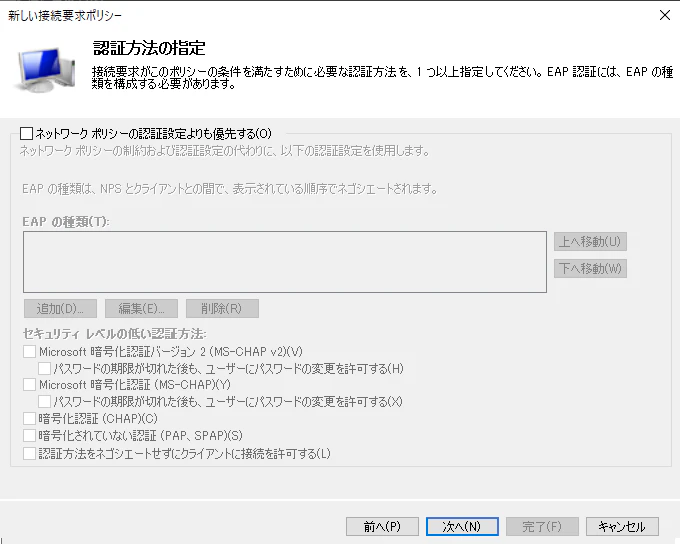Viewport: 680px width, 544px height.
Task: Cancel the wizard with キャンセル button
Action: coord(622,527)
